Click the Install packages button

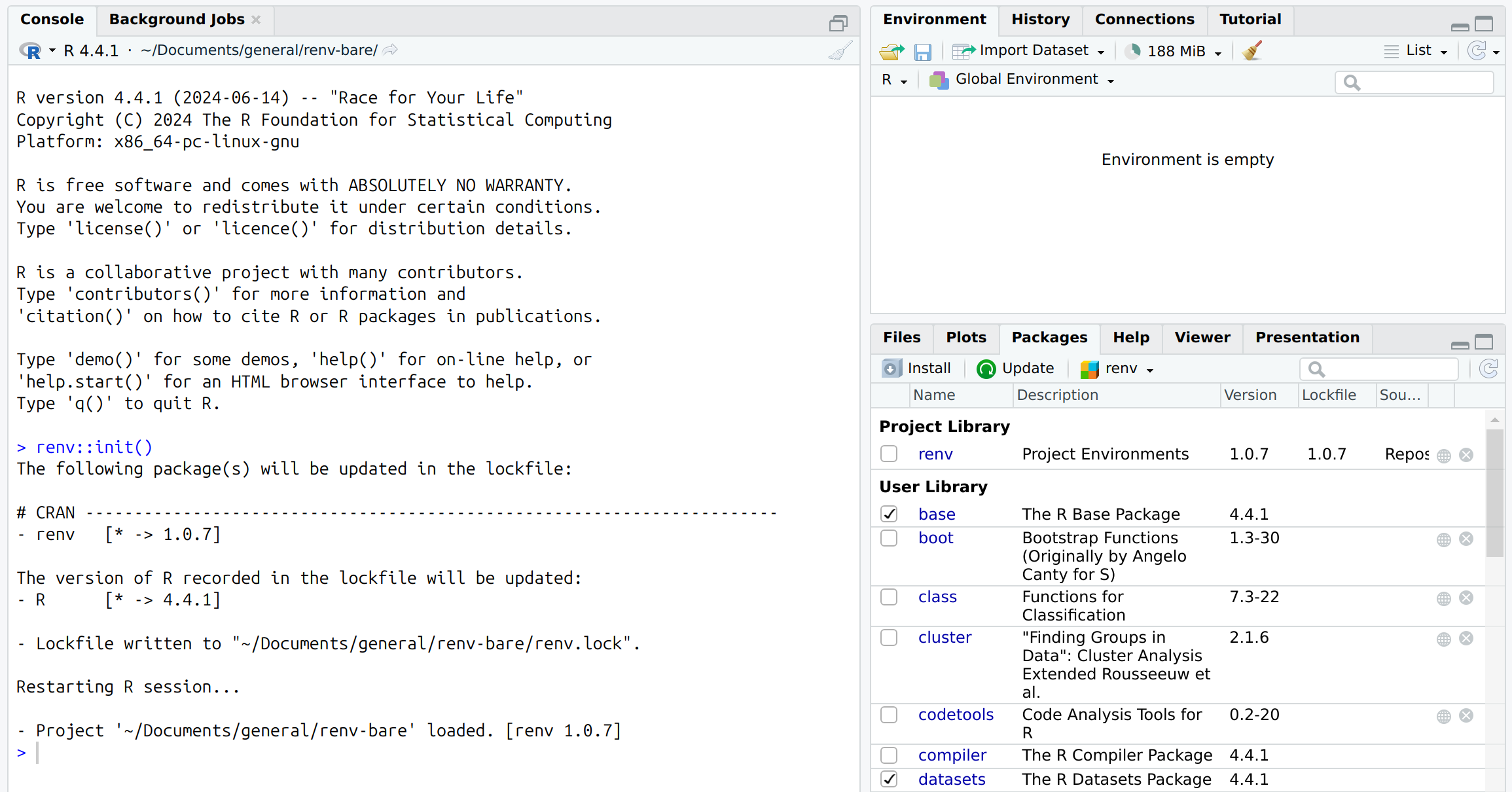point(917,369)
